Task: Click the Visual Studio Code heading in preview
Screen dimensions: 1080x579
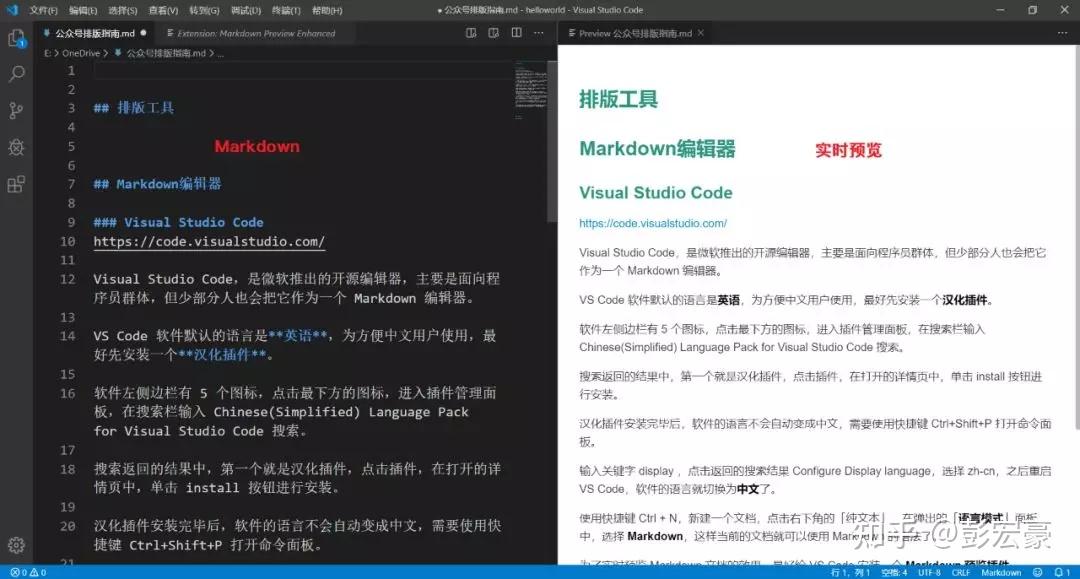Action: click(x=656, y=193)
